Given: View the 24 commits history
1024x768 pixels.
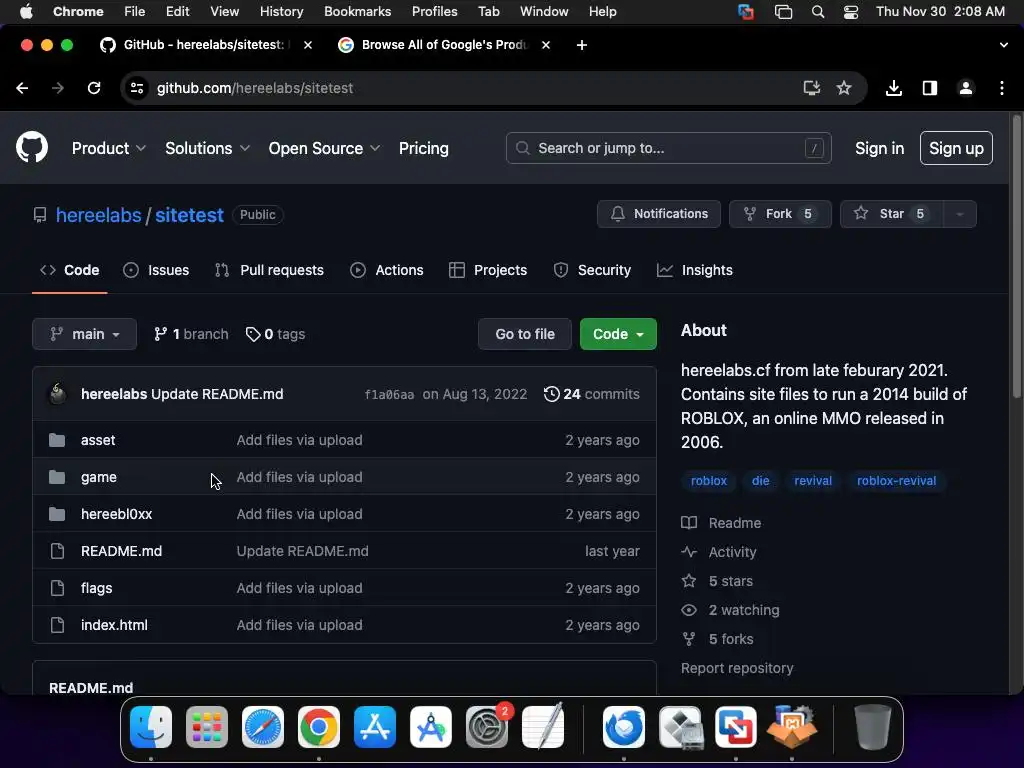Looking at the screenshot, I should (x=592, y=394).
